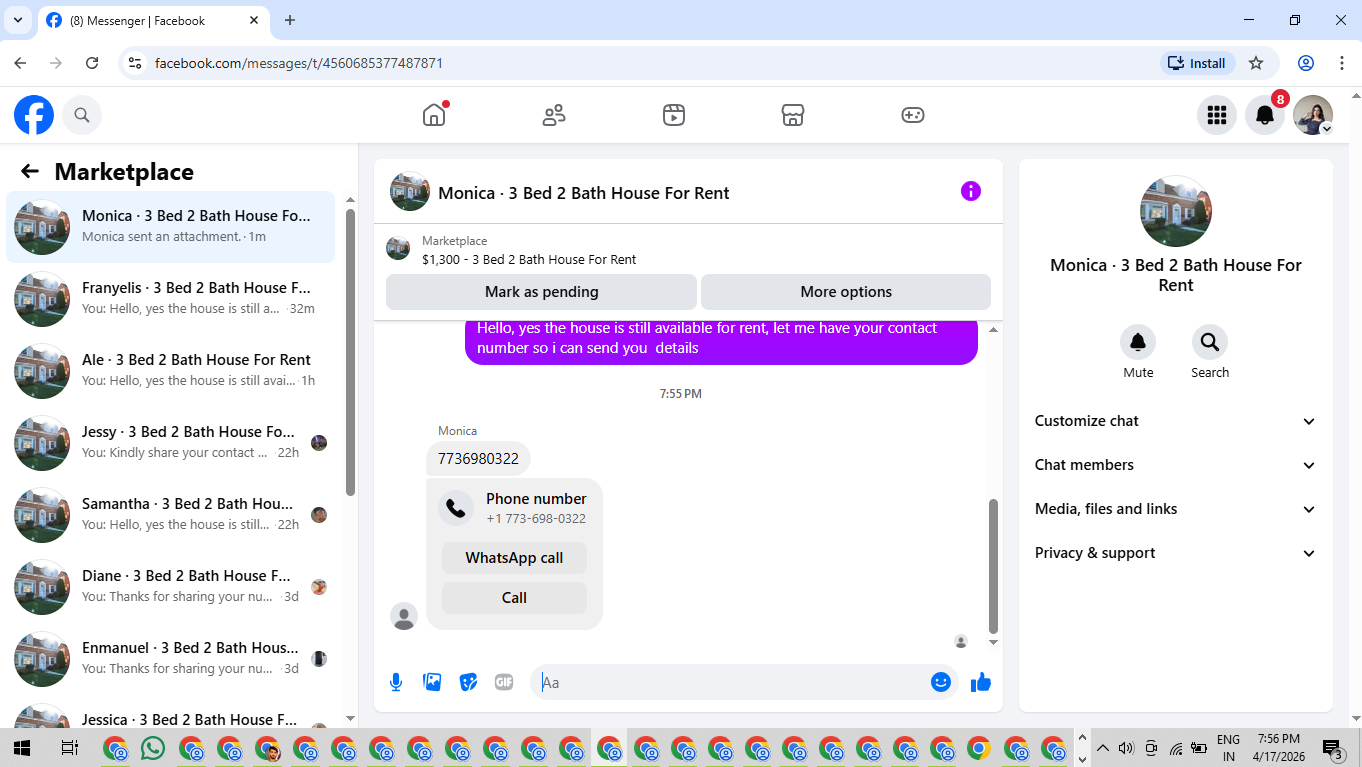
Task: Go to the Home feed icon
Action: pyautogui.click(x=434, y=115)
